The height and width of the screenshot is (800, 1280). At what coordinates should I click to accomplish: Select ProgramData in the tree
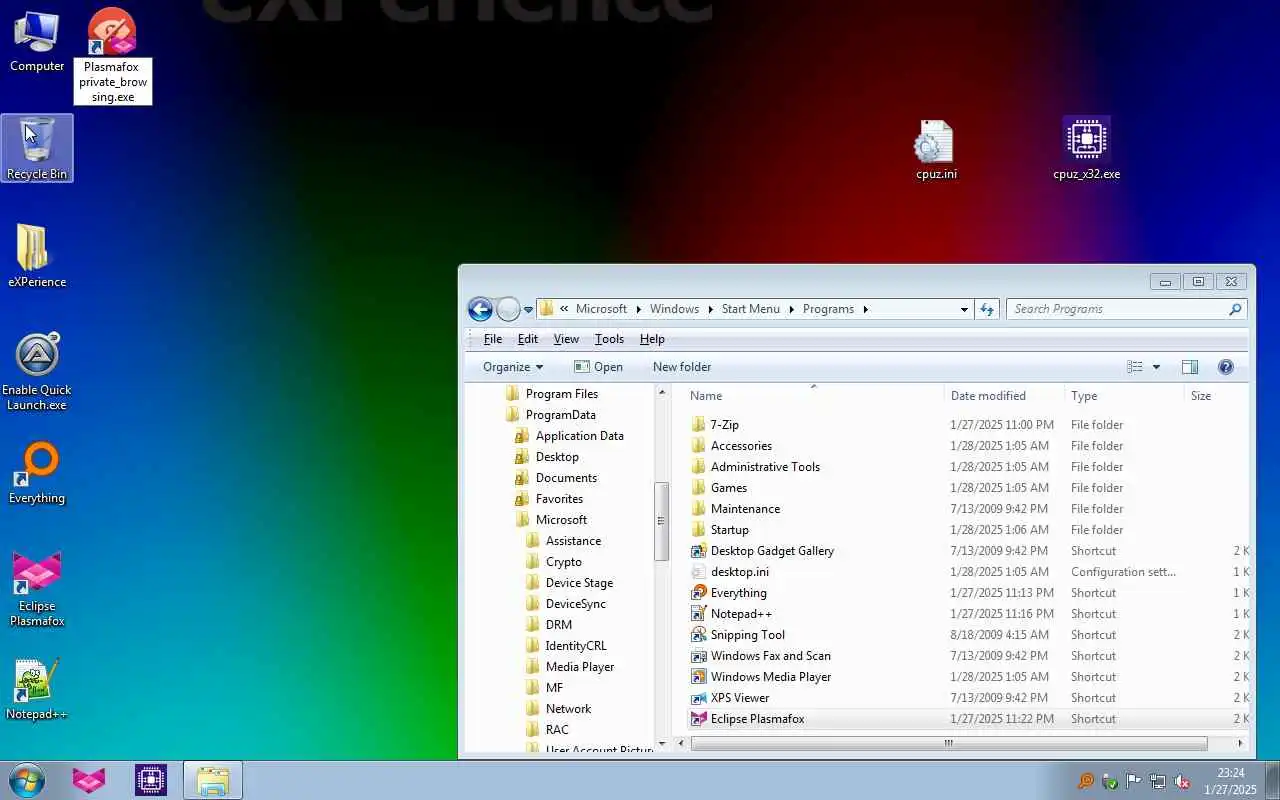(x=560, y=415)
